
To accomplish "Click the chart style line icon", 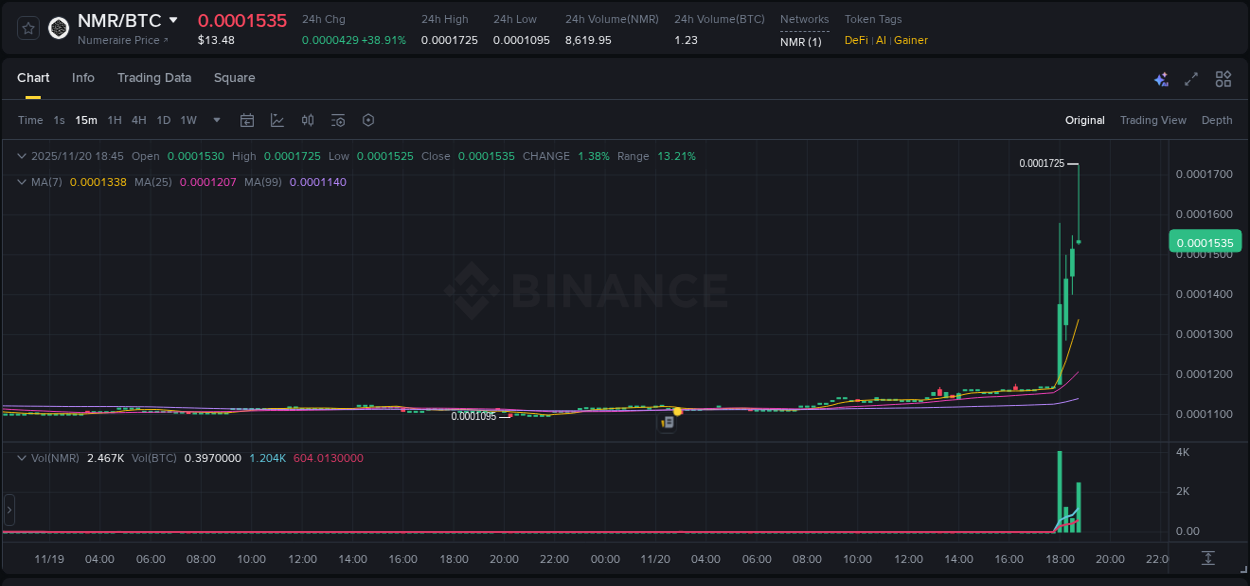I will coord(277,120).
